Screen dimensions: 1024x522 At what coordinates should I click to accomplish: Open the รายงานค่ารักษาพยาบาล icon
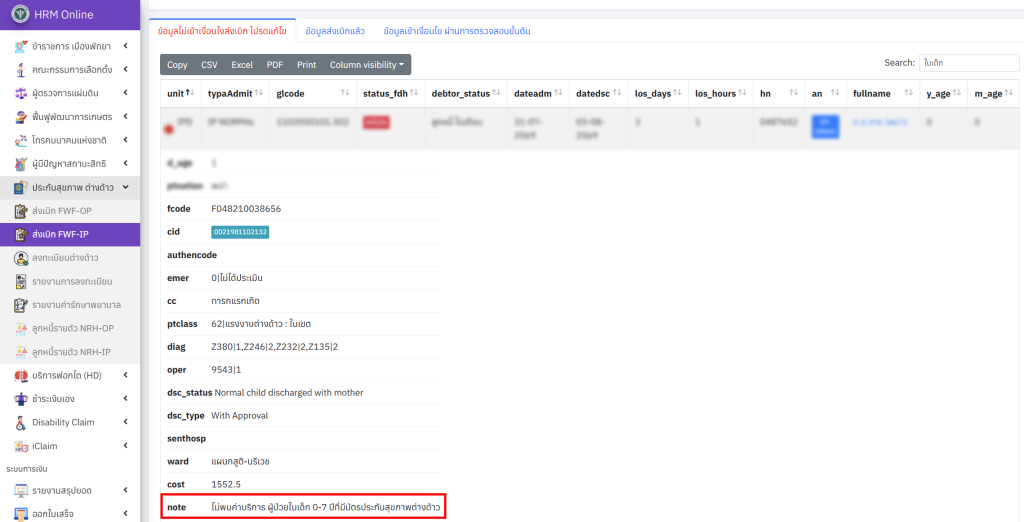pos(20,305)
